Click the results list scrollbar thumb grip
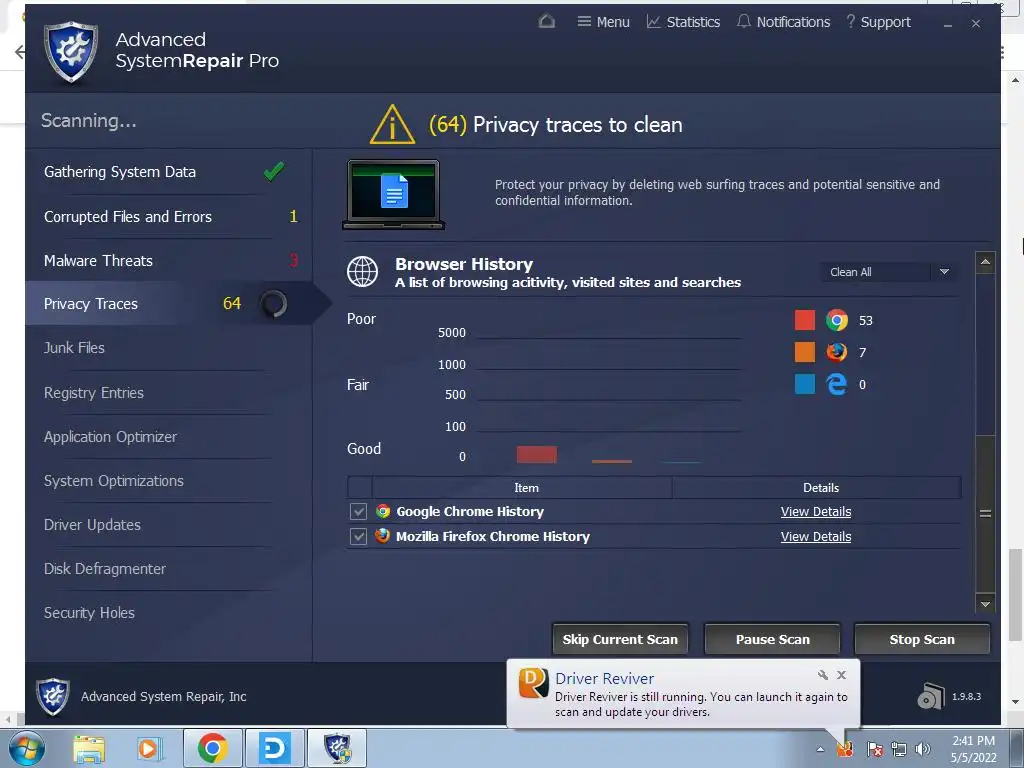This screenshot has height=768, width=1024. tap(985, 514)
